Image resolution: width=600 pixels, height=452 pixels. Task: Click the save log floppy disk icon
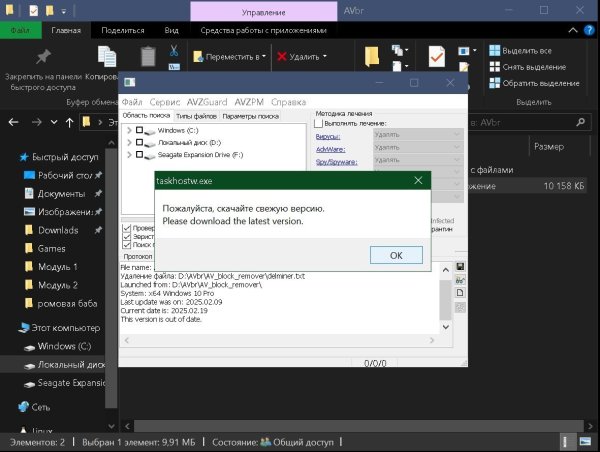[x=460, y=267]
